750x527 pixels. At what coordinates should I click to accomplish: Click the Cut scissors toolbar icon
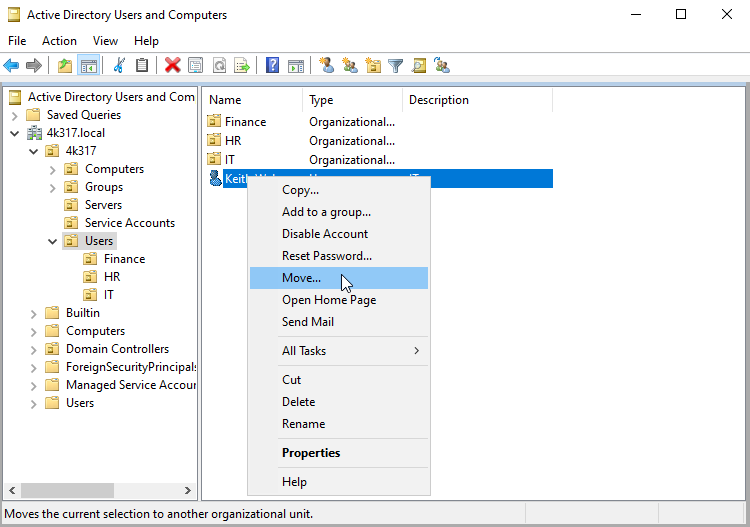[119, 66]
